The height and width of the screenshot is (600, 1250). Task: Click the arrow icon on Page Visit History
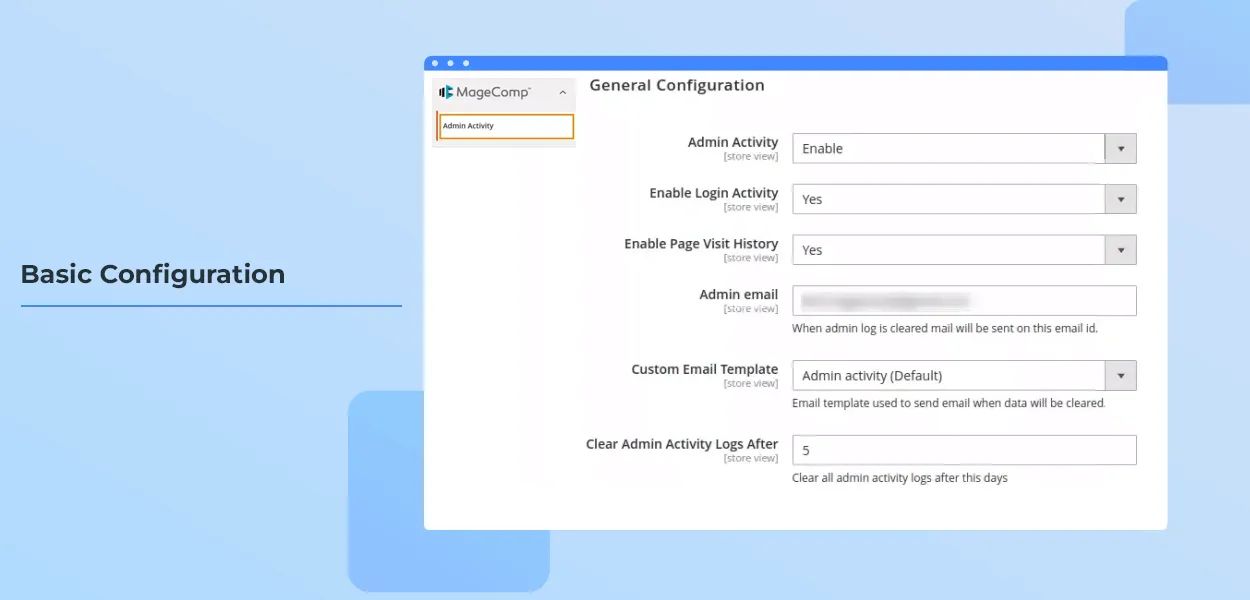point(1120,250)
